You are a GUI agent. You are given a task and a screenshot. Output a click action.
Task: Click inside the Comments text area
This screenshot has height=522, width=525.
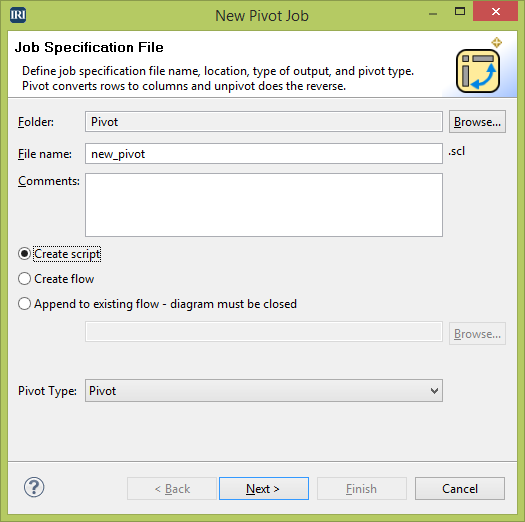(x=264, y=205)
